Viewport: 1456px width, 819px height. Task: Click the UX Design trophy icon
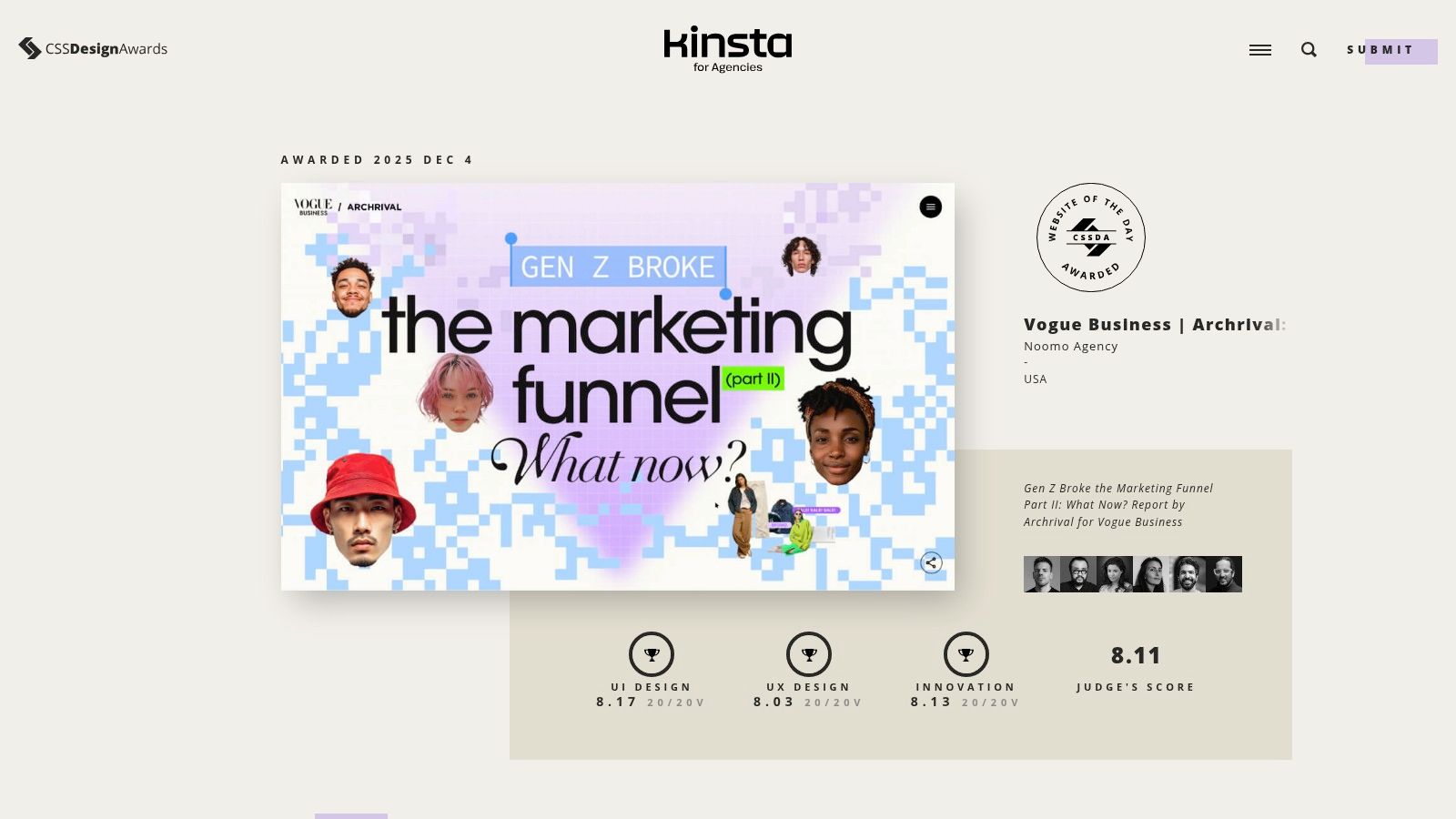tap(809, 654)
